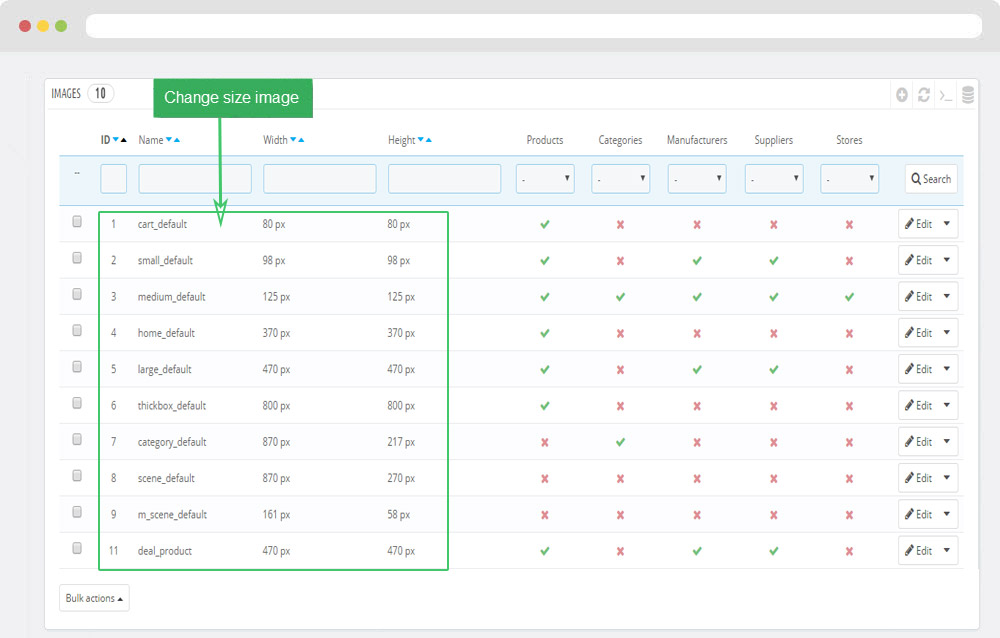1000x638 pixels.
Task: Click the images count badge 10
Action: [x=101, y=94]
